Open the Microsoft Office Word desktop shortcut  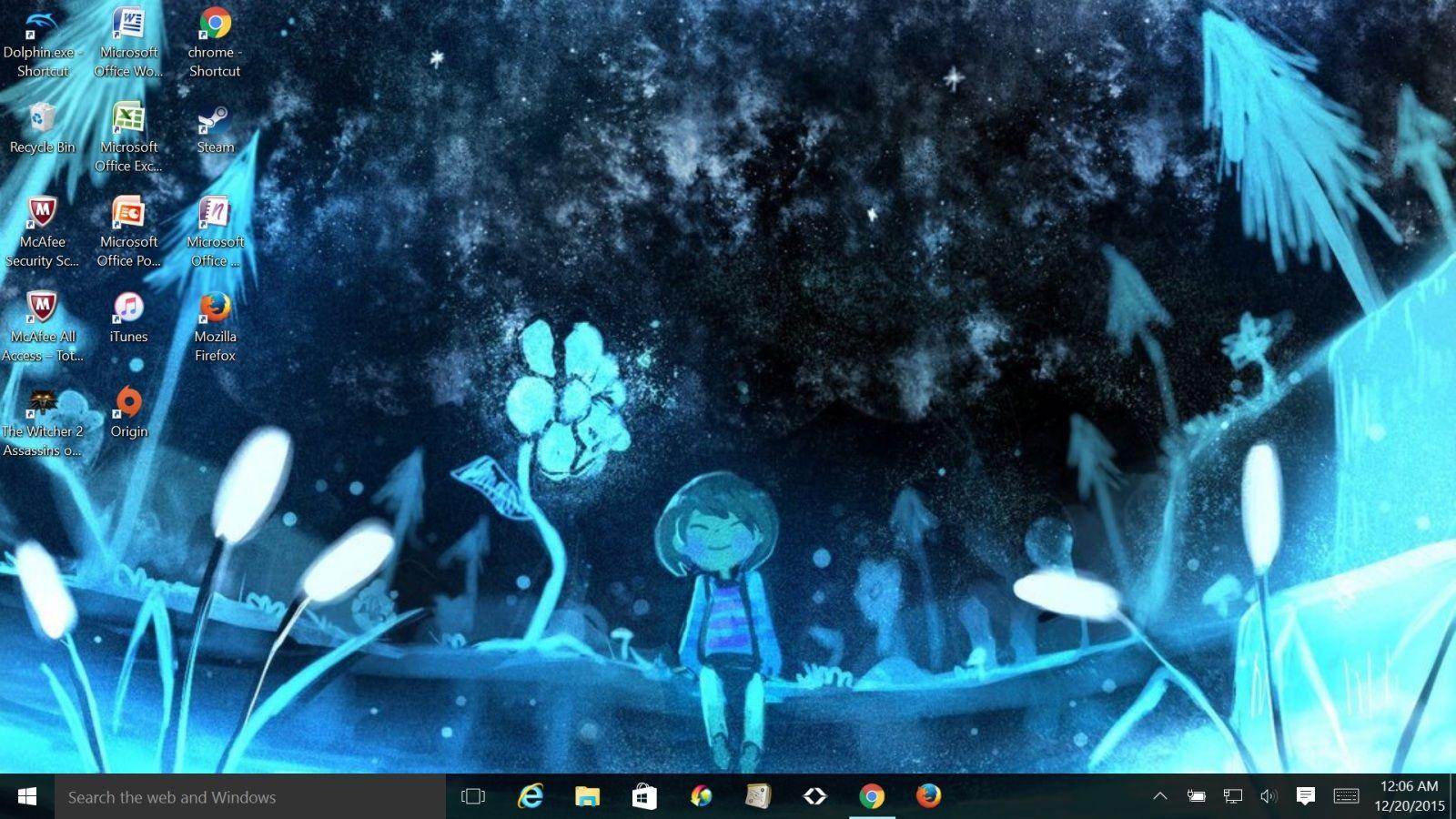[128, 44]
